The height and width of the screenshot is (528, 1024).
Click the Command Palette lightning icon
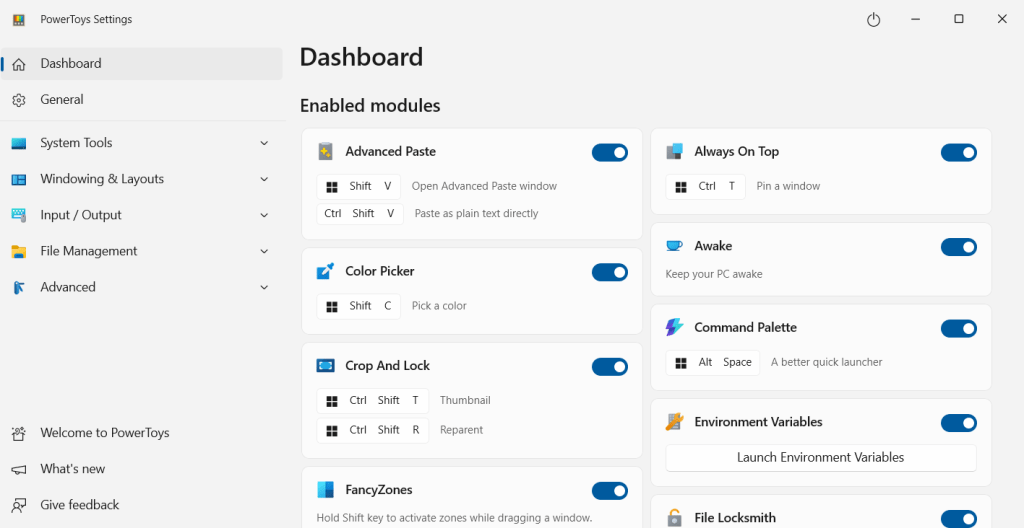pyautogui.click(x=674, y=328)
